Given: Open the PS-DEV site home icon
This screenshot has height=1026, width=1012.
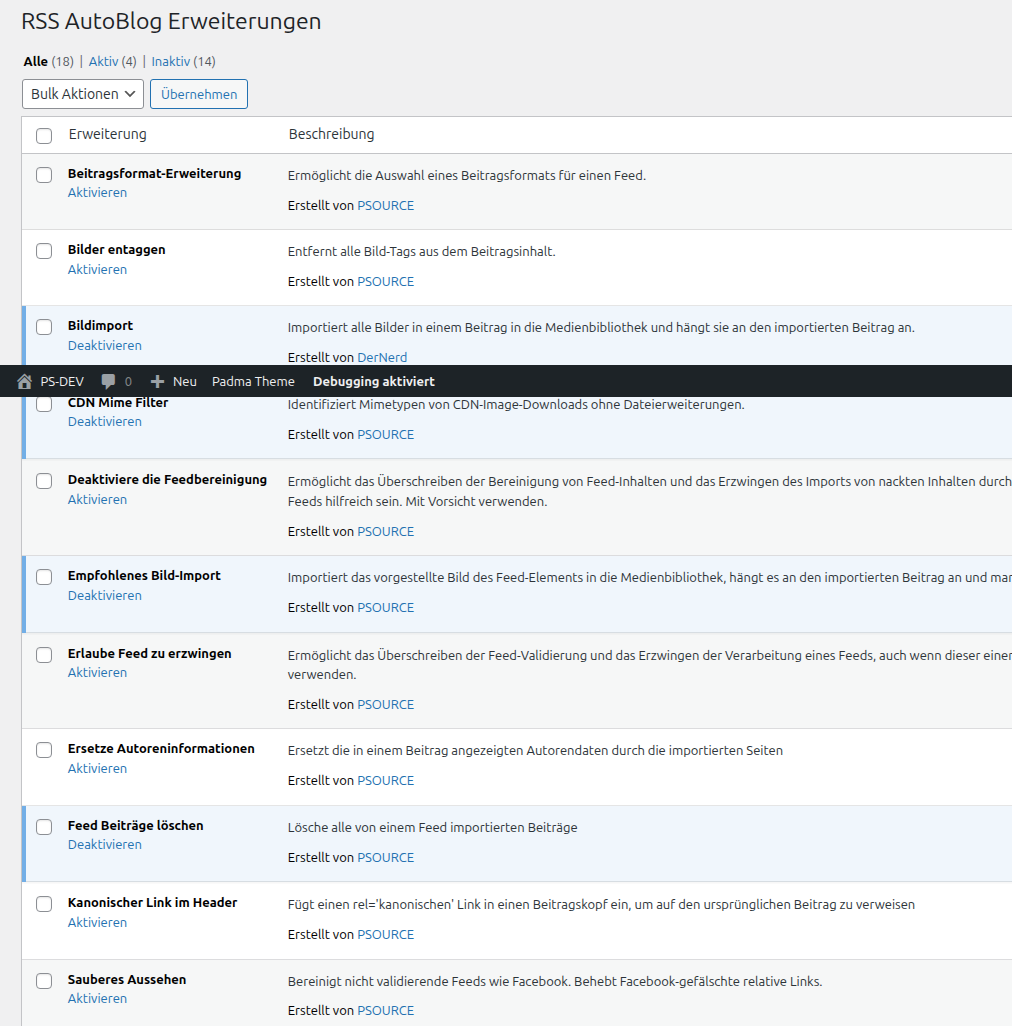Looking at the screenshot, I should 22,381.
